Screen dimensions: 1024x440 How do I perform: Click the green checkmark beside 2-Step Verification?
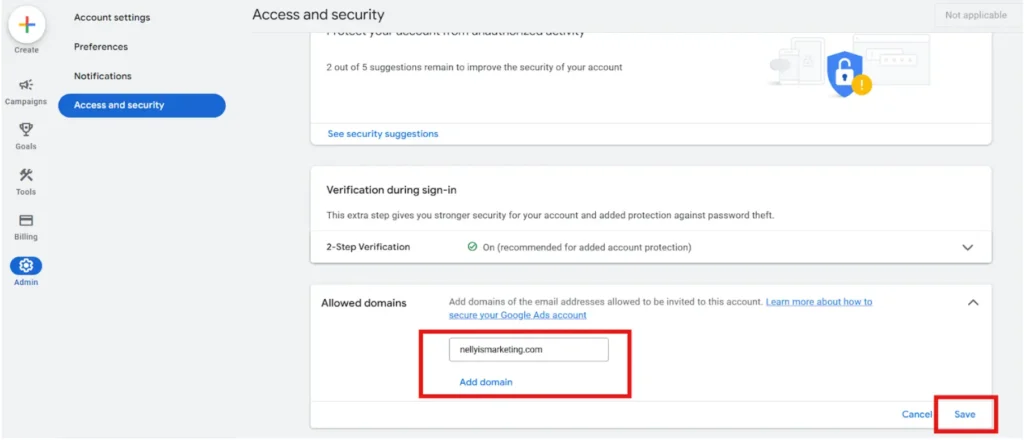click(x=472, y=247)
